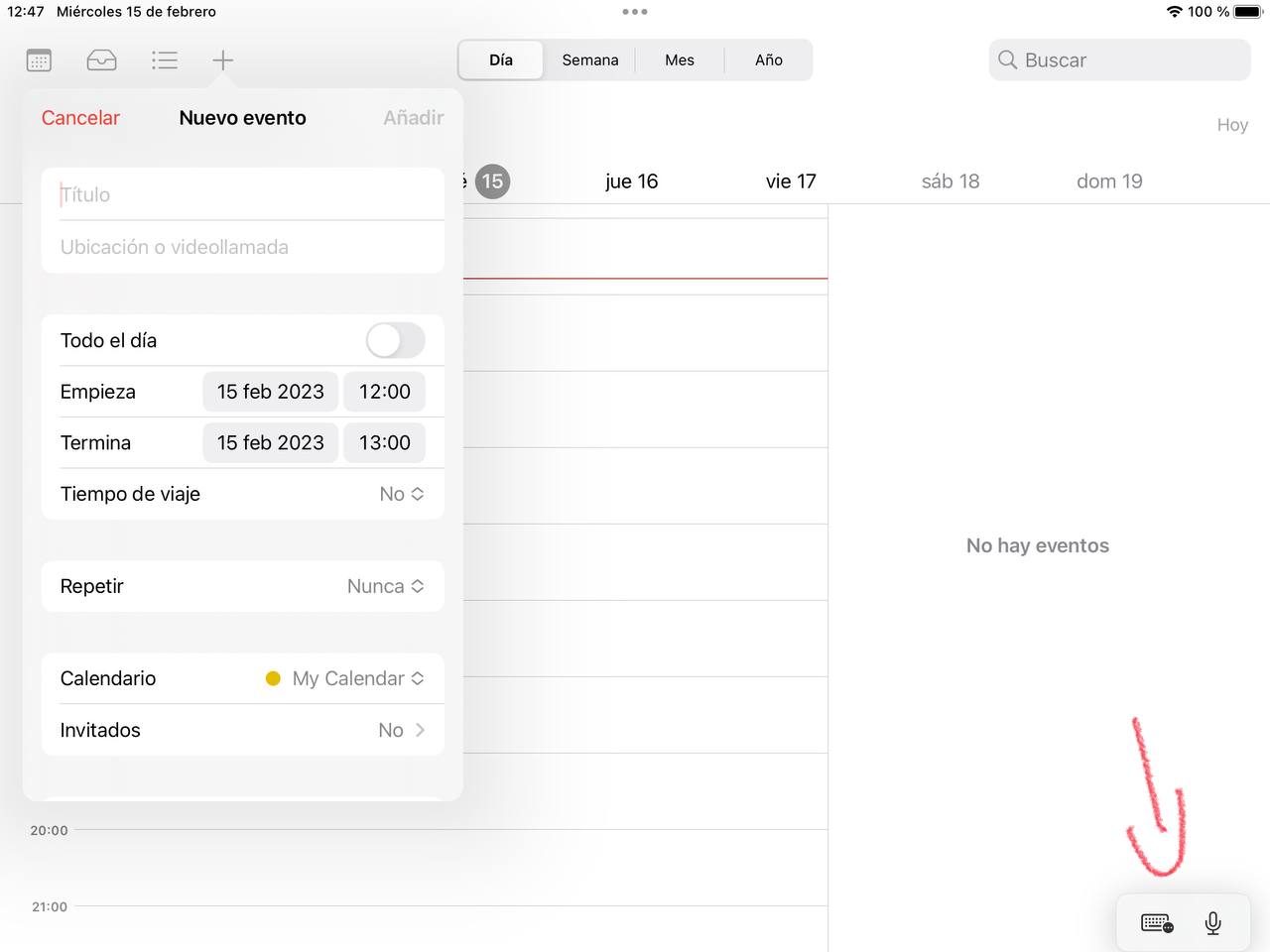Toggle all-day mode off and on

(395, 340)
